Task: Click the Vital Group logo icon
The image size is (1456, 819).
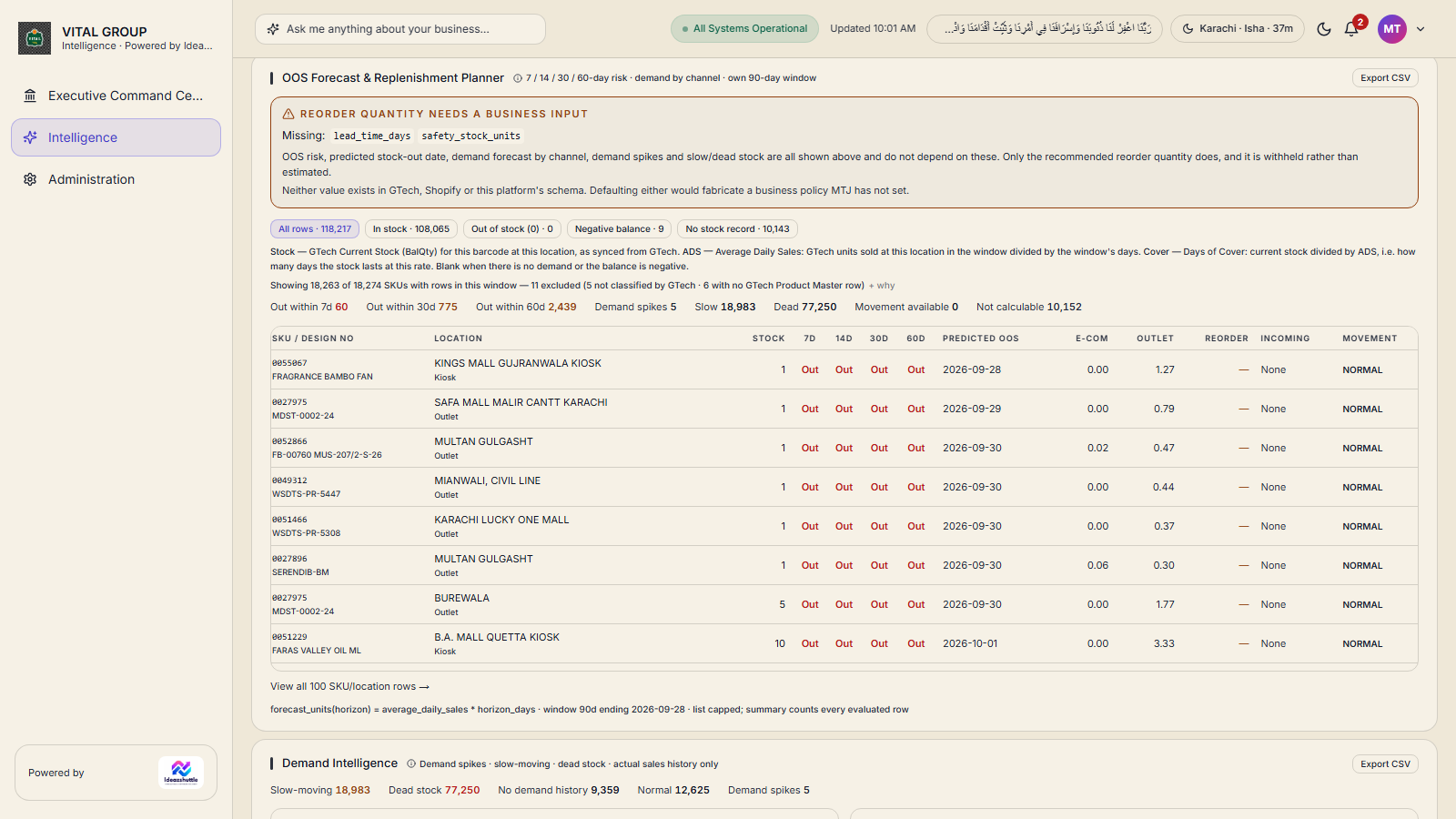Action: [35, 38]
